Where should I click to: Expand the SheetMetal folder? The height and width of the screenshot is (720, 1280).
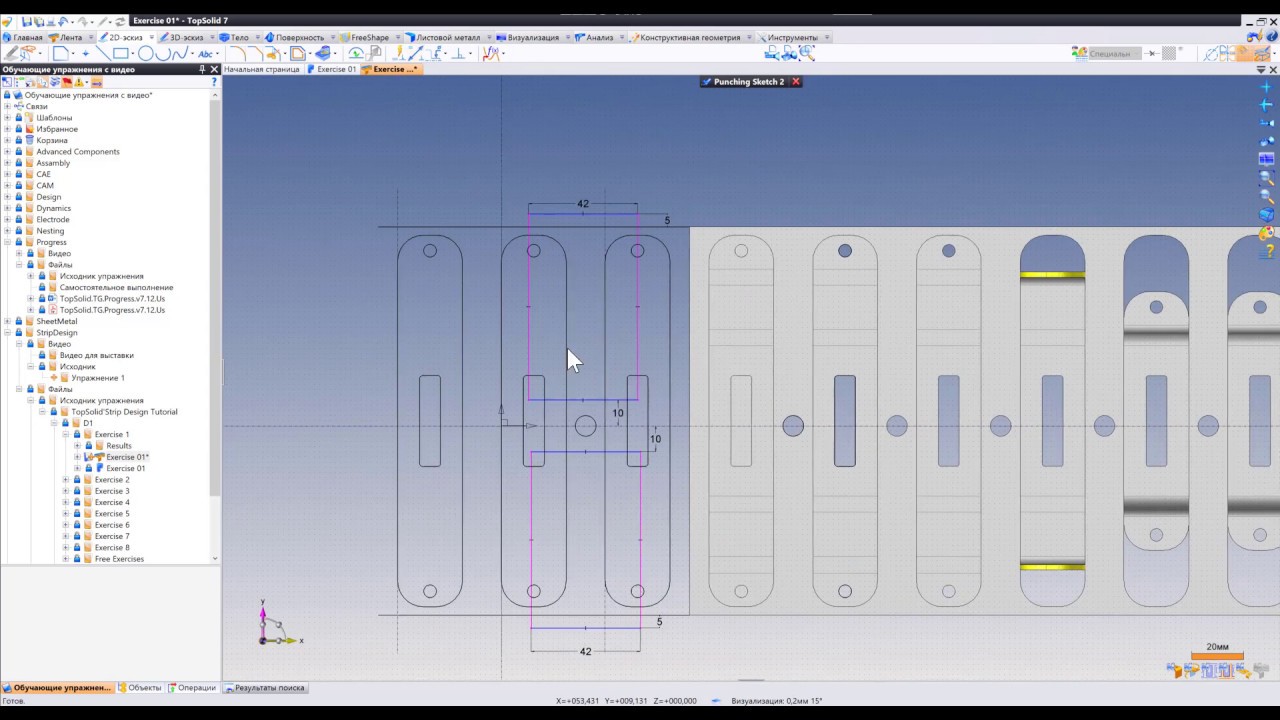pyautogui.click(x=7, y=321)
